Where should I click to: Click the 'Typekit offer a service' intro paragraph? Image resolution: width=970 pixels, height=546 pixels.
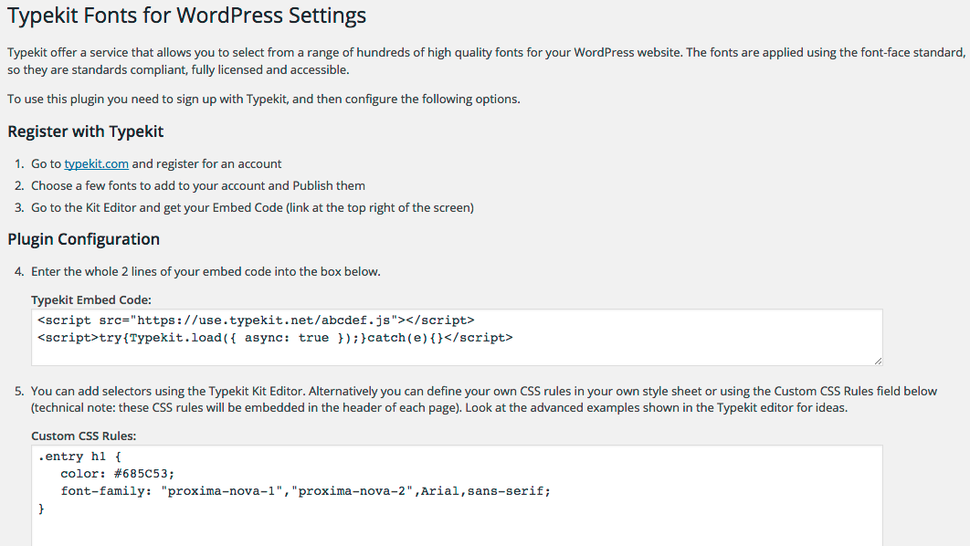(x=486, y=61)
